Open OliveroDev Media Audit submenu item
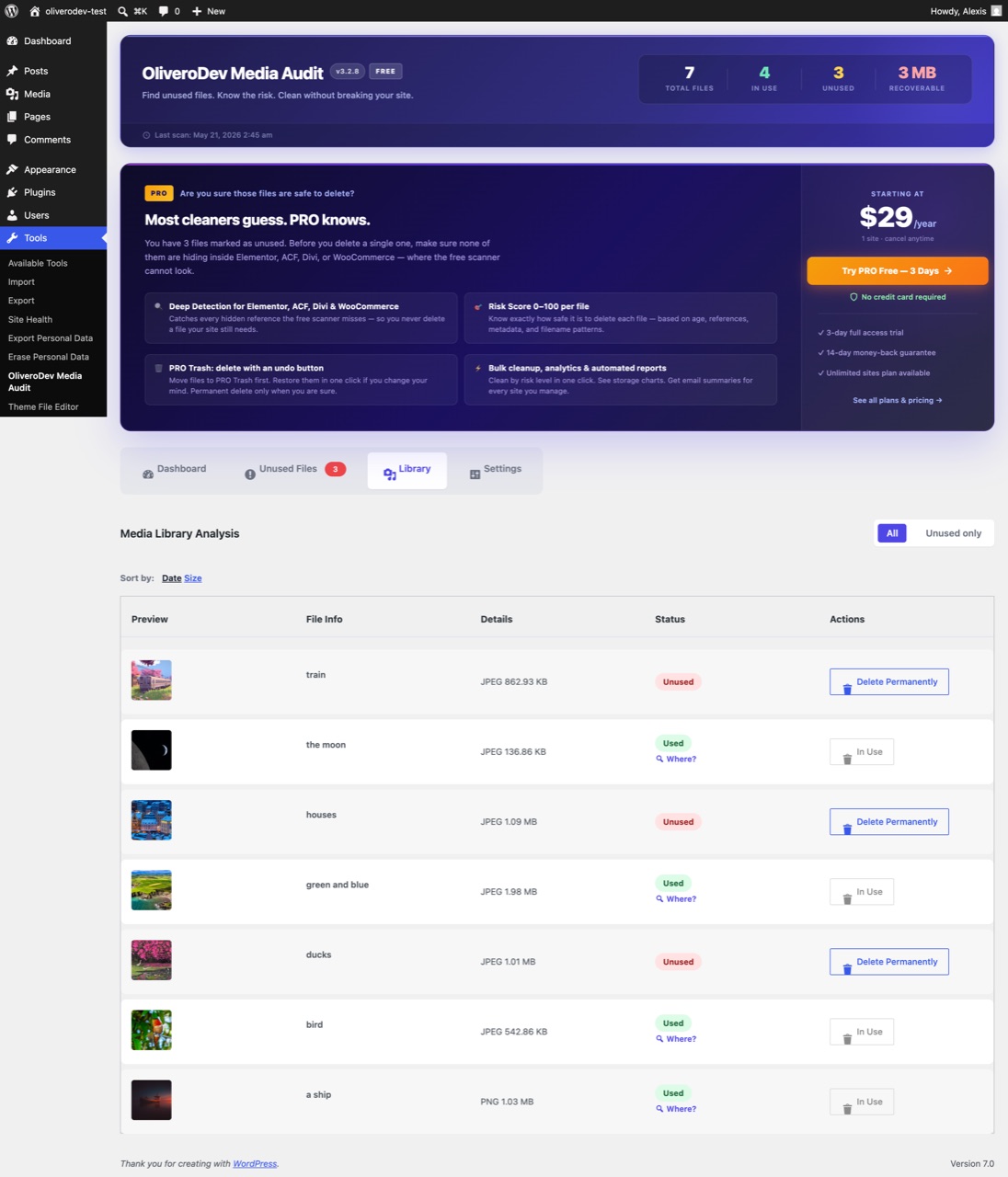The width and height of the screenshot is (1008, 1177). coord(45,382)
